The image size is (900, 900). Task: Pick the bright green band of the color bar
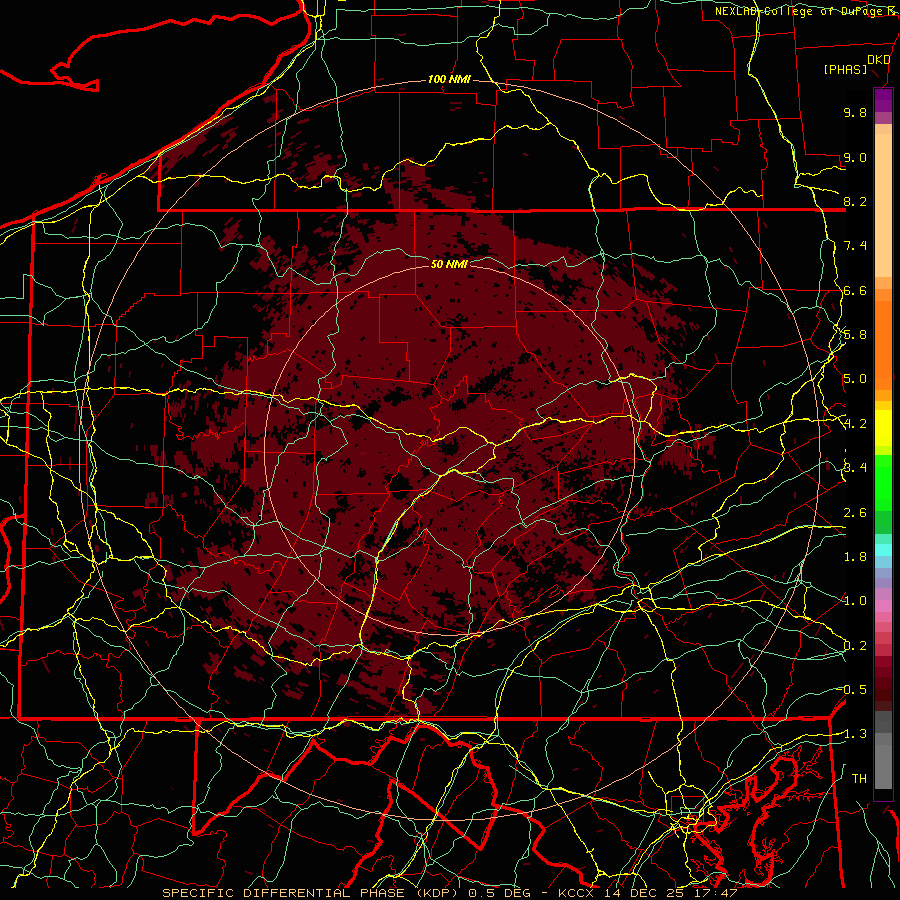883,483
